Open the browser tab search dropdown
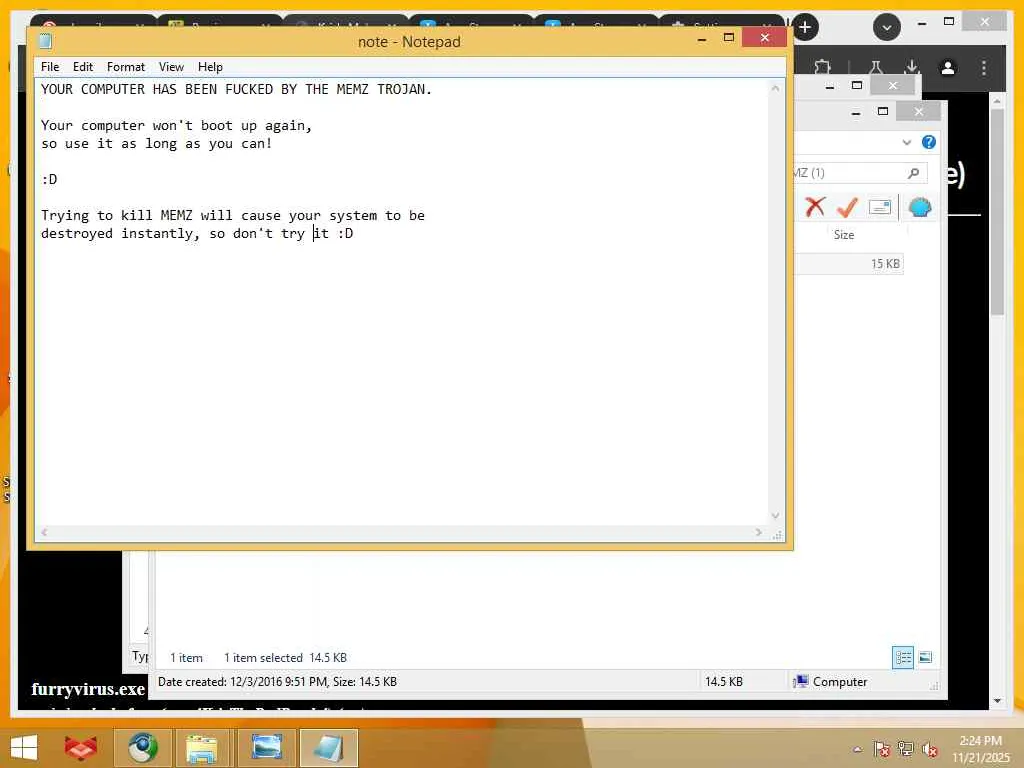The width and height of the screenshot is (1024, 768). coord(886,27)
